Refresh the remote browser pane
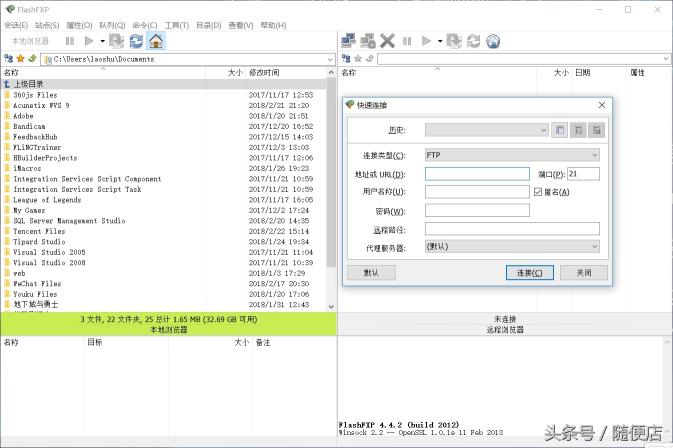This screenshot has height=448, width=673. [x=473, y=41]
